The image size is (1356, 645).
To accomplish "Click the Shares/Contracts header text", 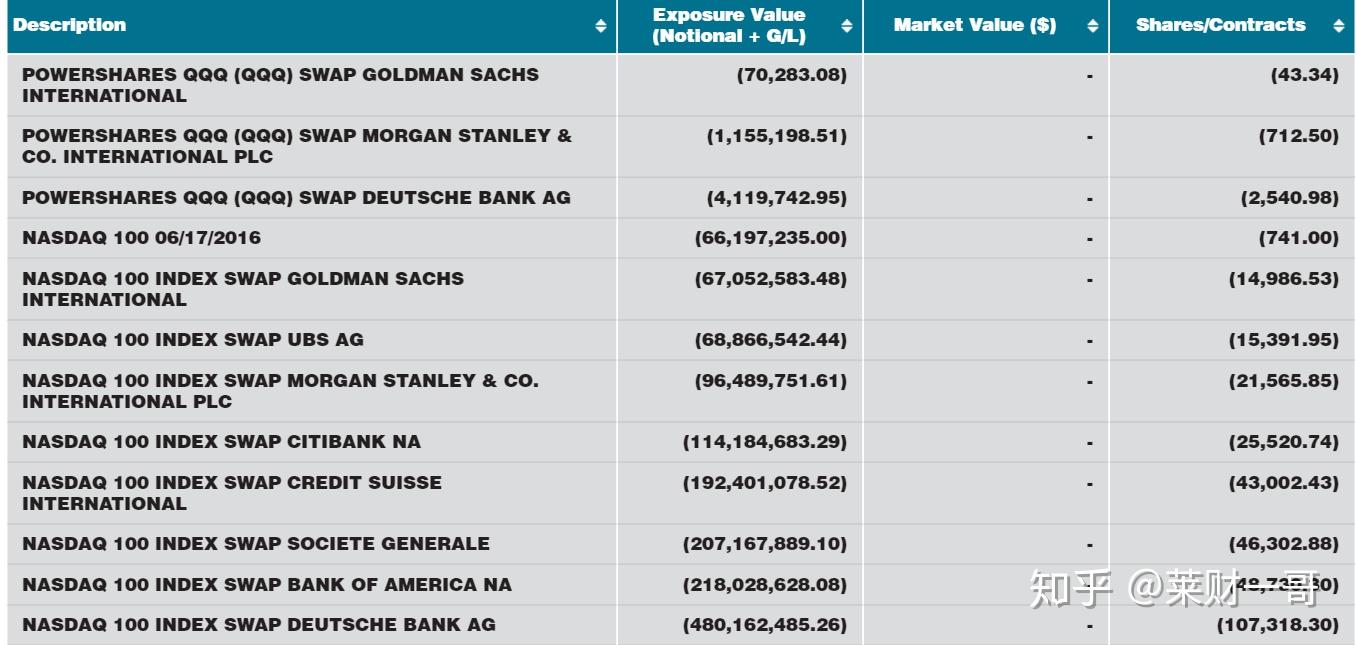I will coord(1220,25).
